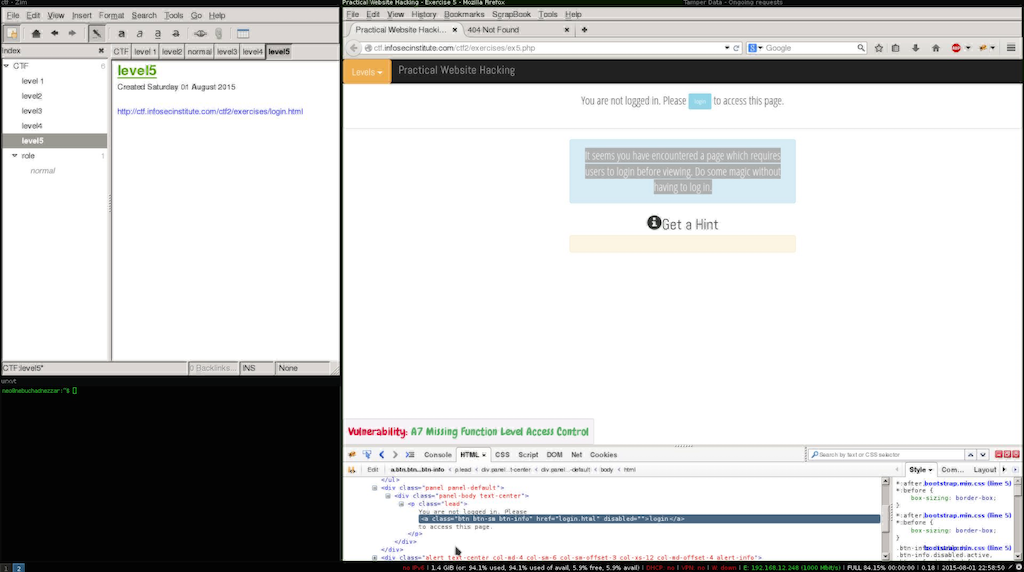Go forward in Zim page history
Viewport: 1024px width, 572px height.
pyautogui.click(x=72, y=33)
